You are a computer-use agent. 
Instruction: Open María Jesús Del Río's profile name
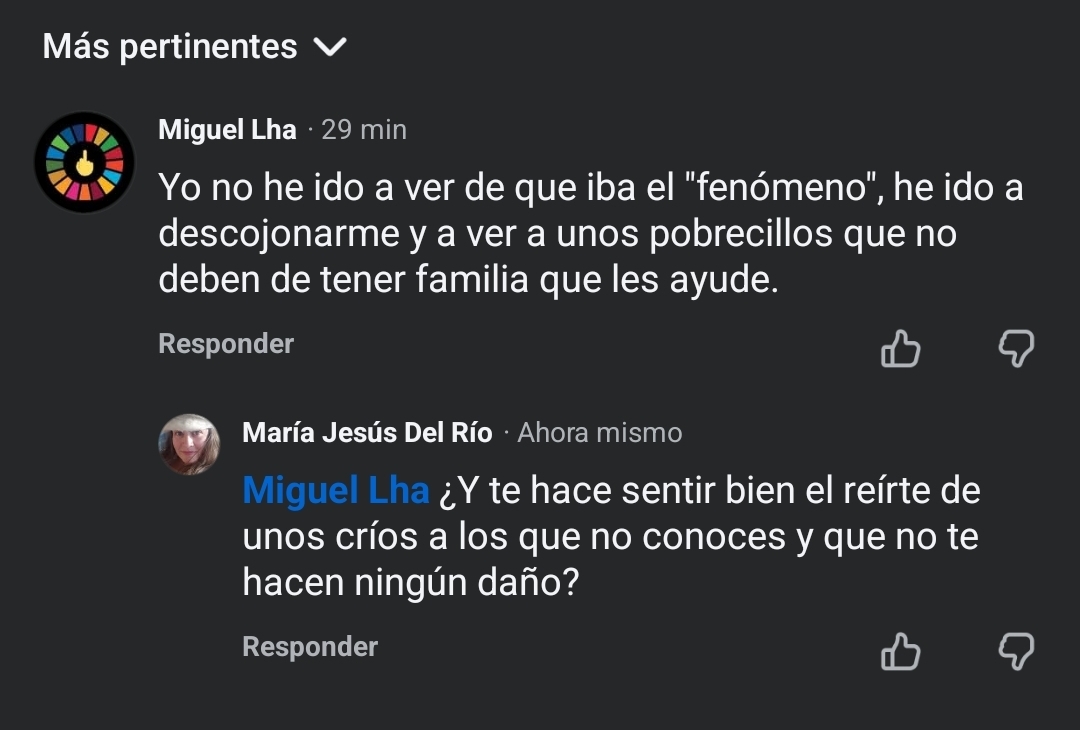tap(367, 433)
